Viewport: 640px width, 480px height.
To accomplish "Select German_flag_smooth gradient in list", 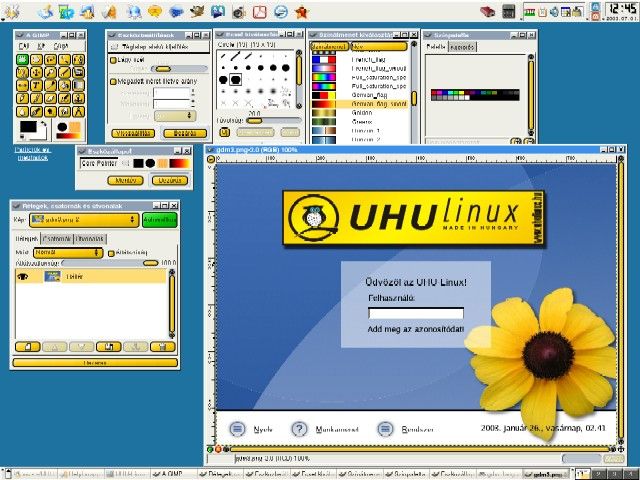I will click(x=374, y=103).
